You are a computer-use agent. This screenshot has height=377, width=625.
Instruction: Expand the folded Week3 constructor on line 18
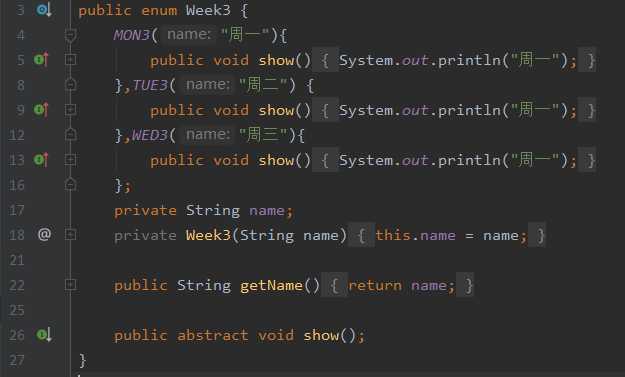[x=71, y=234]
